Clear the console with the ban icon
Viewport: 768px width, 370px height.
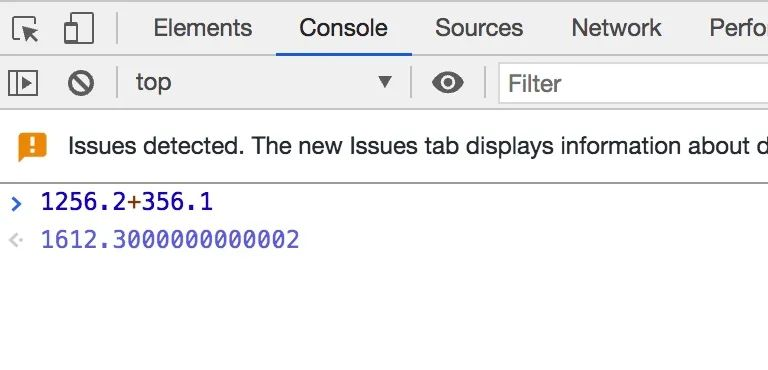point(81,82)
